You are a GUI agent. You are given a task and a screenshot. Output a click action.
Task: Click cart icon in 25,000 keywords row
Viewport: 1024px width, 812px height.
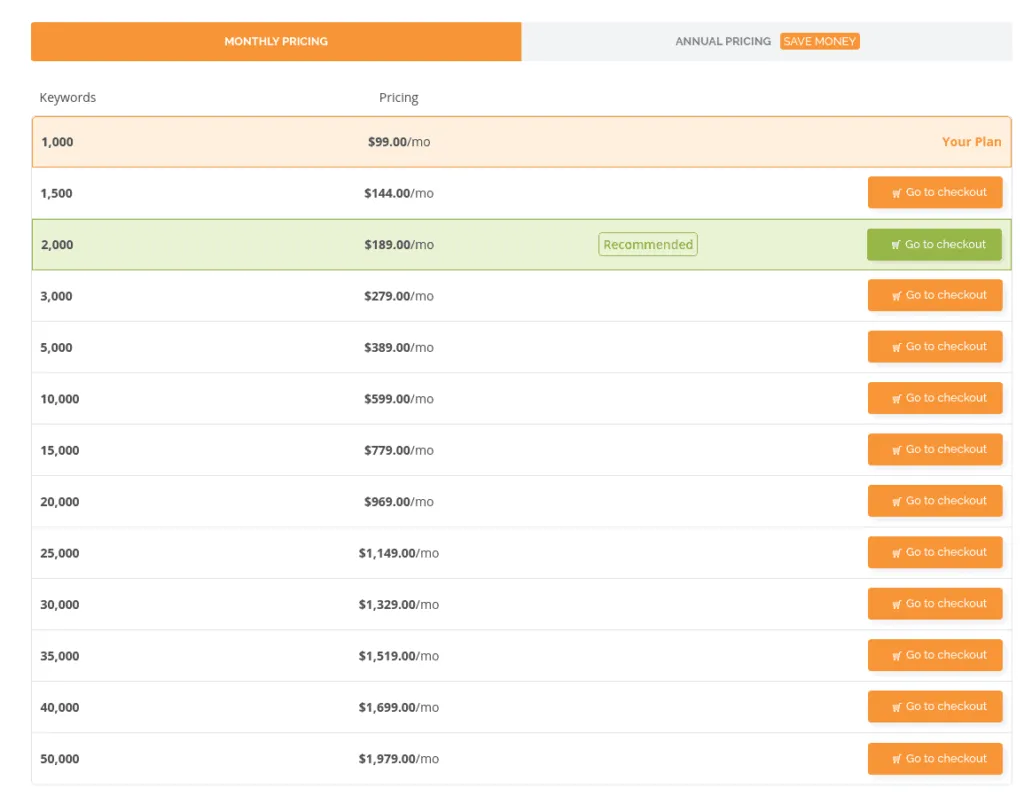click(x=897, y=553)
